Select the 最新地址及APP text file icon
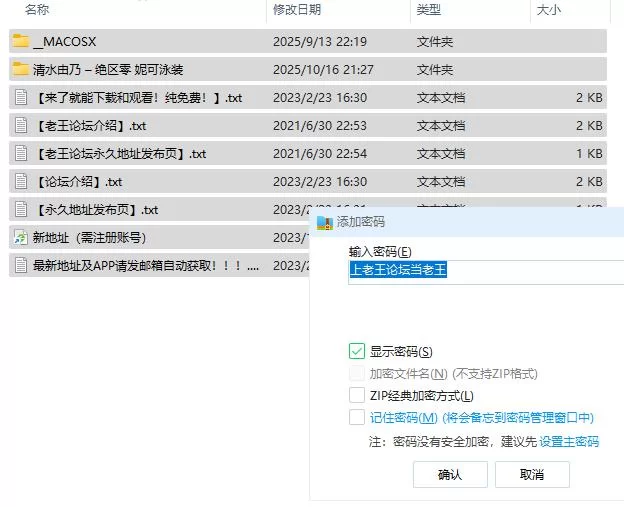The height and width of the screenshot is (507, 624). tap(20, 266)
